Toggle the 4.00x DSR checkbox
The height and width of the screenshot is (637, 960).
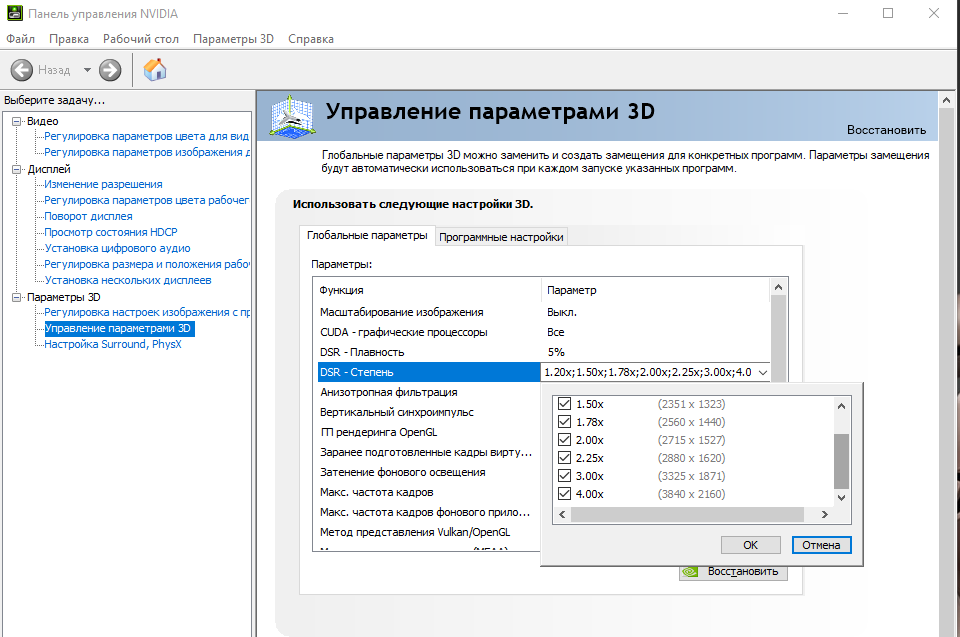[x=564, y=494]
